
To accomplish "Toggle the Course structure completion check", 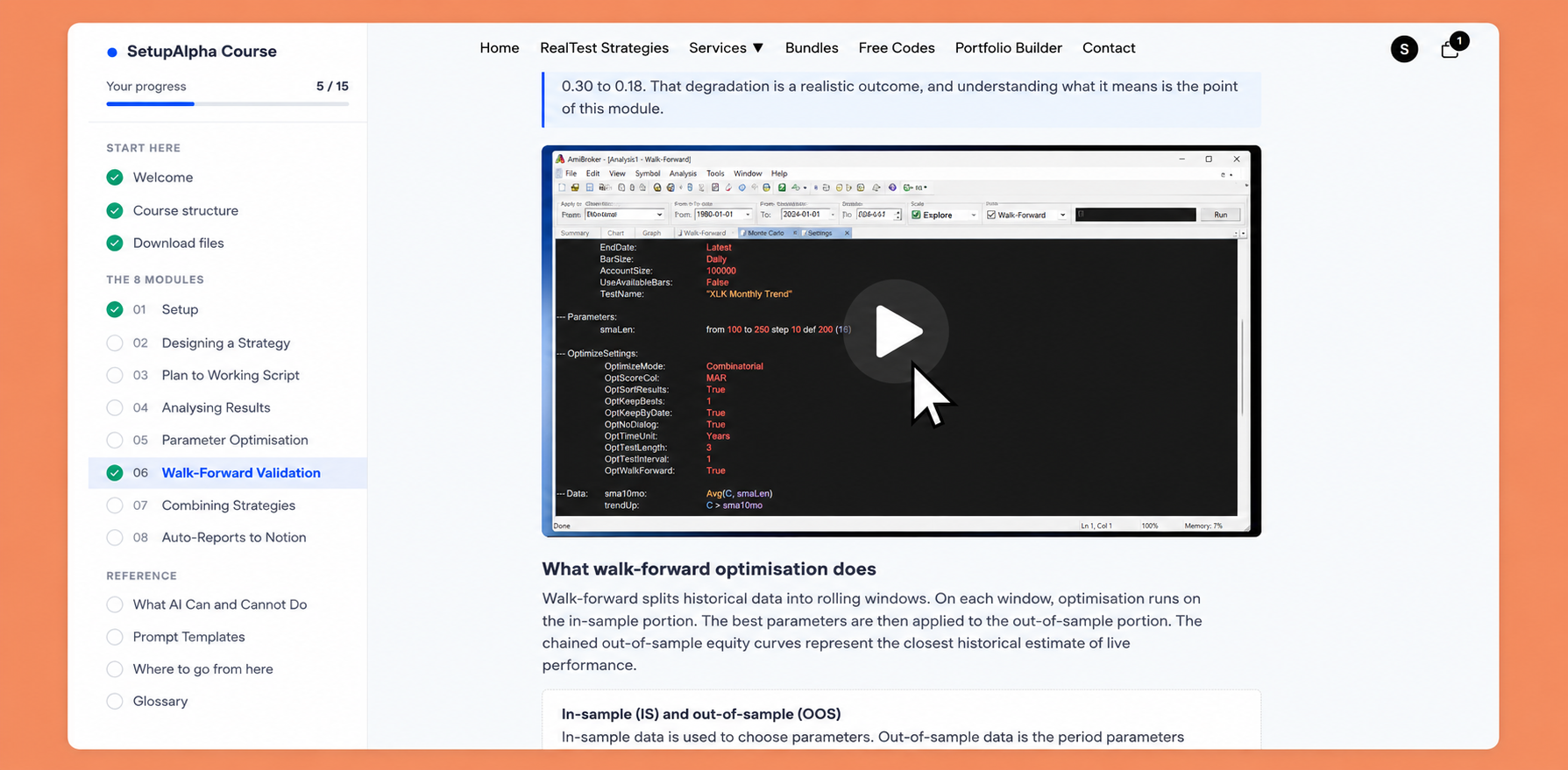I will click(115, 210).
